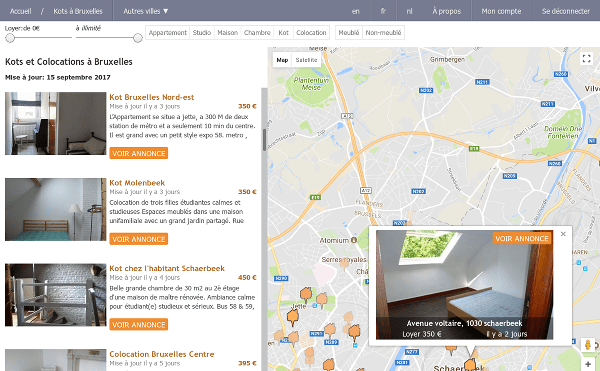Click the house marker near Schaerbeek label
Viewport: 600px width, 371px height.
click(x=470, y=363)
